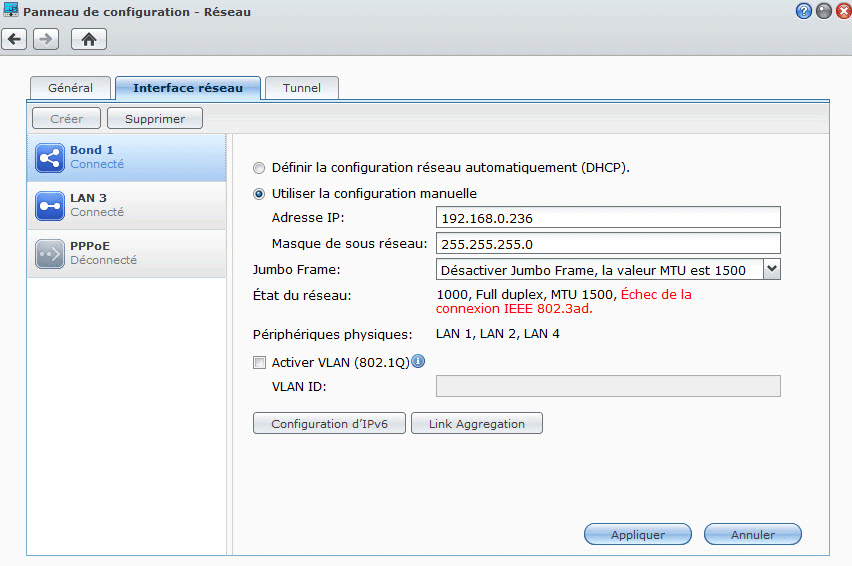Select the PPPoE interface icon
852x566 pixels.
(x=49, y=254)
